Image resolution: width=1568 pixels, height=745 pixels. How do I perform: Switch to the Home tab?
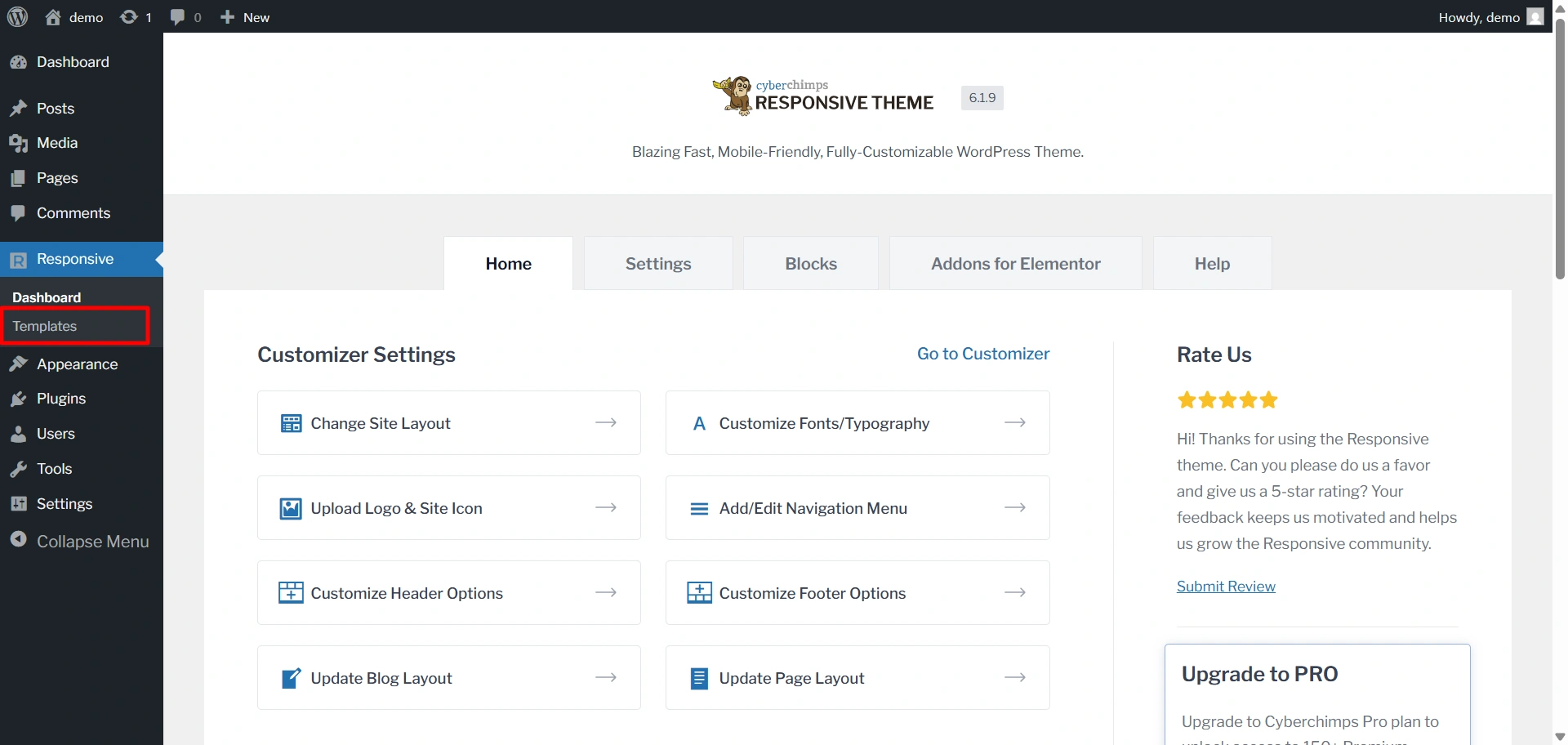click(x=508, y=263)
